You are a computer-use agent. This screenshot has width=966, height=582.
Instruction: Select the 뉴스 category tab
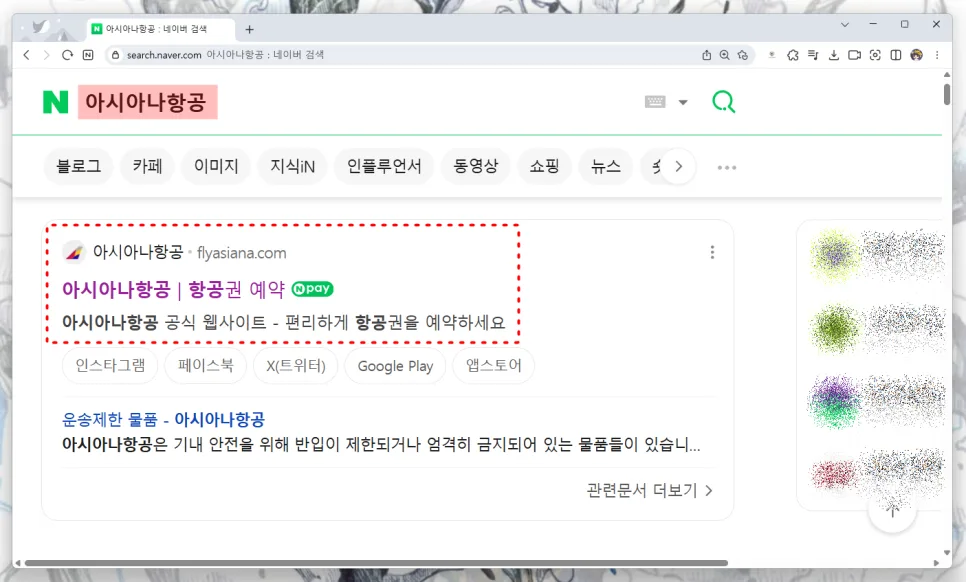click(x=606, y=166)
